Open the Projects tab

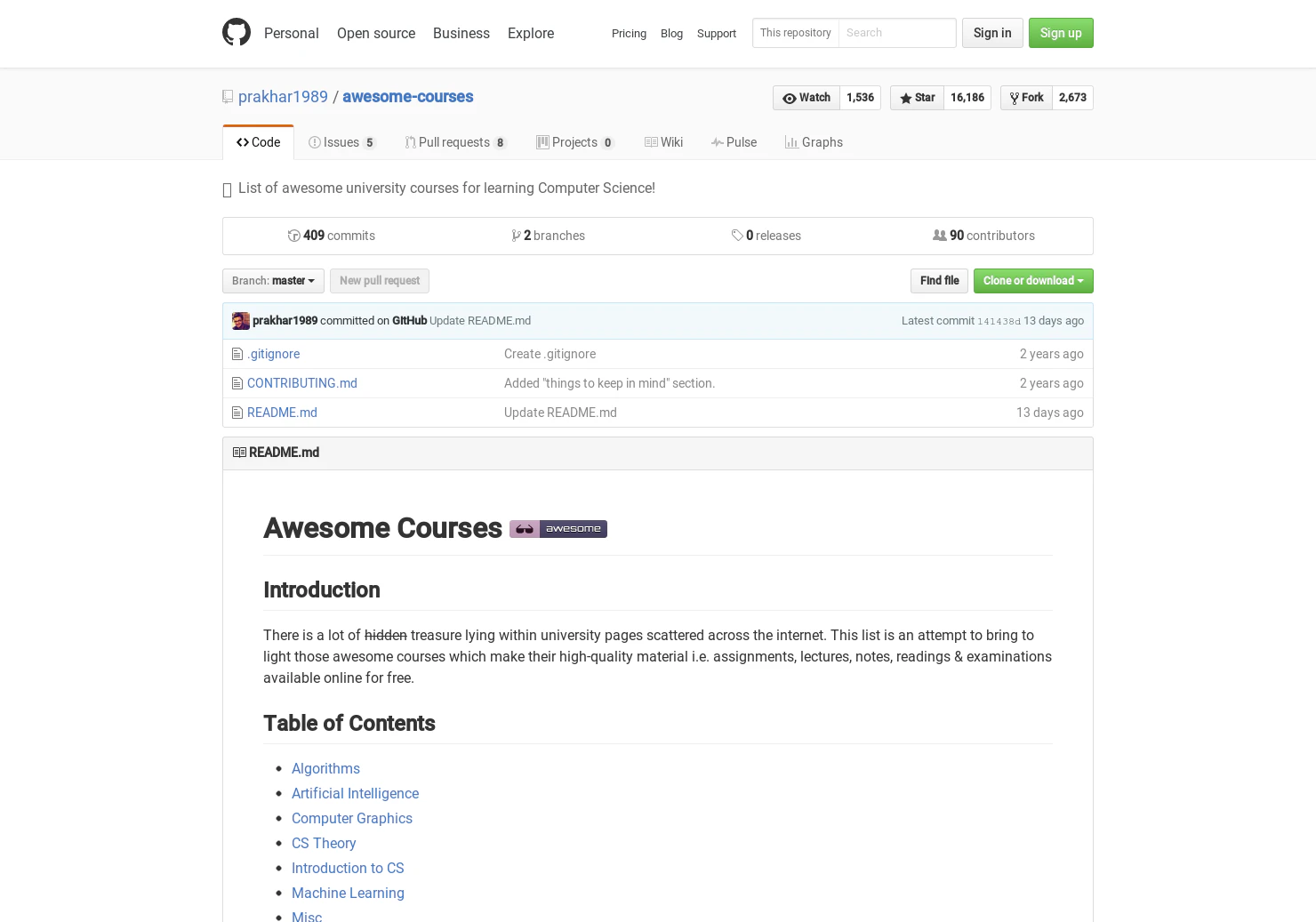[575, 142]
